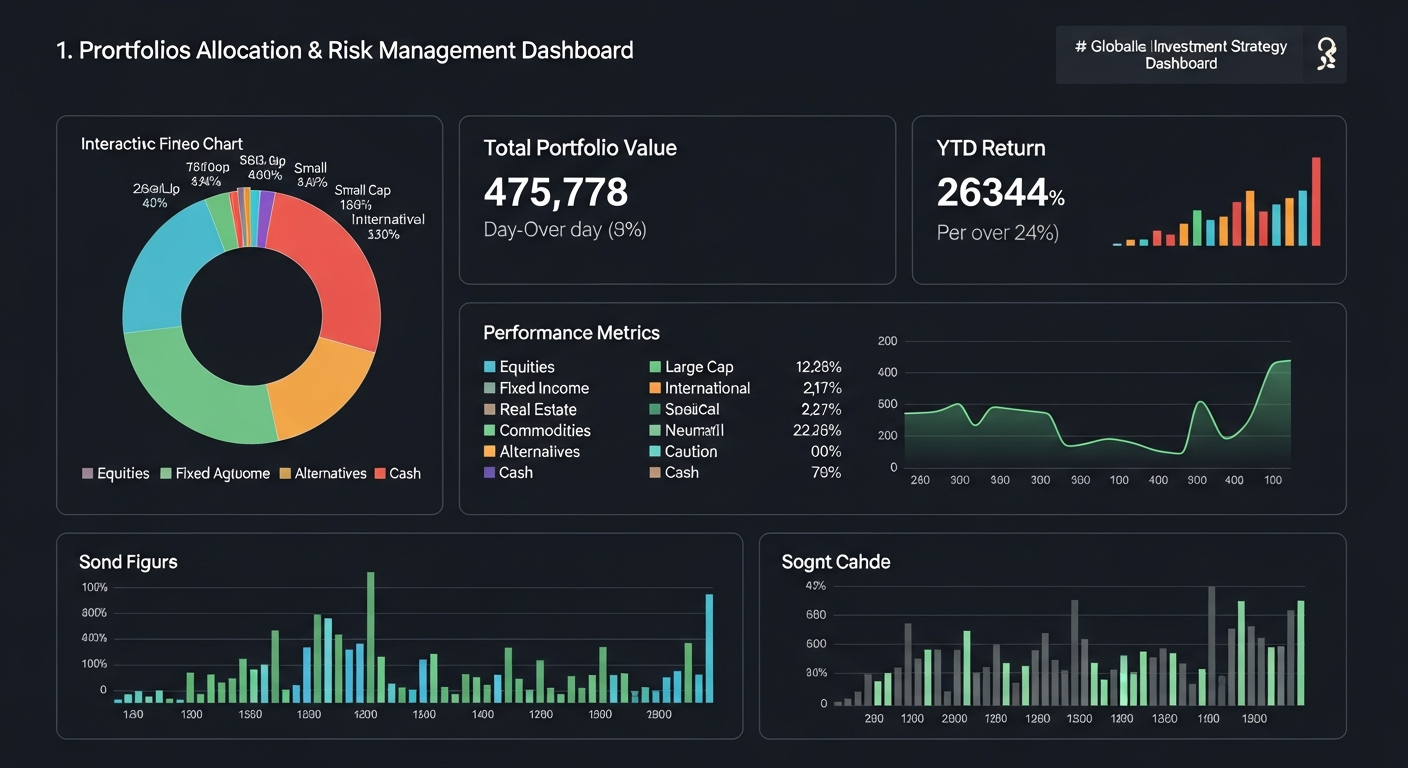Toggle Fixed Agtuome legend item below donut chart

click(214, 473)
